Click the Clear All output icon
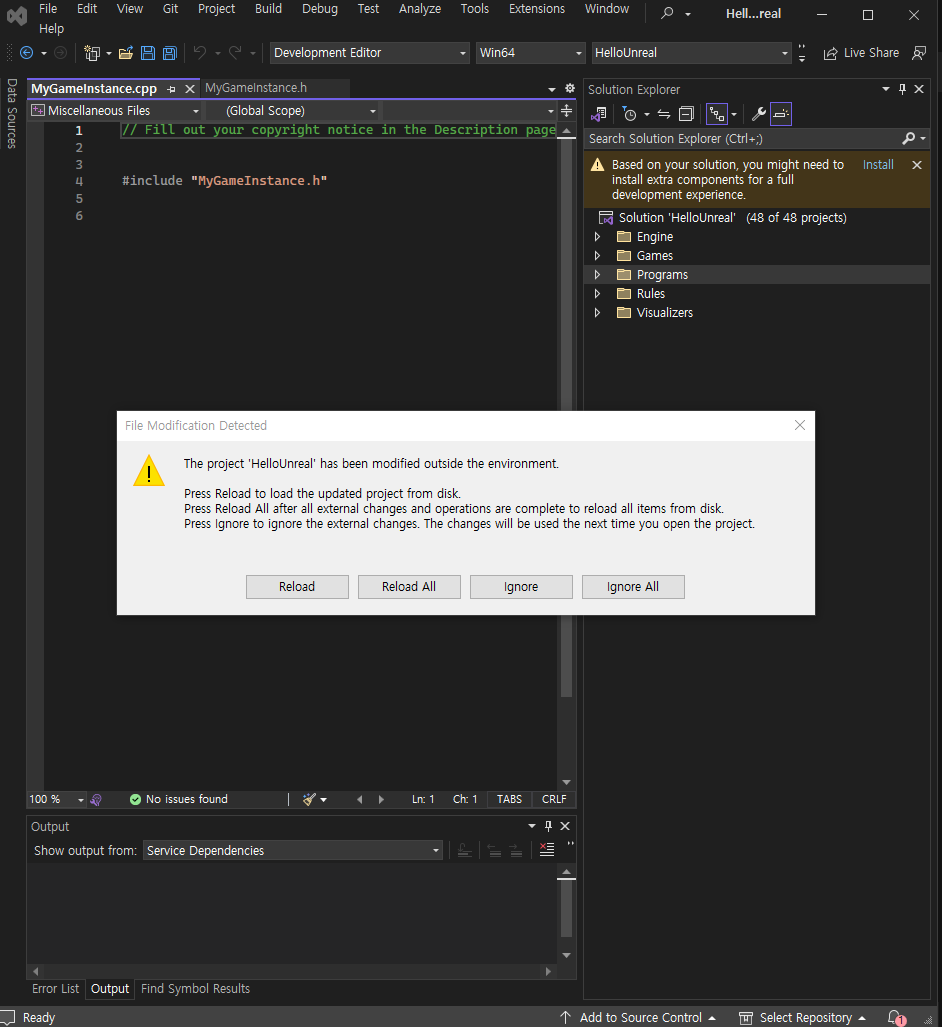The image size is (942, 1027). click(546, 850)
